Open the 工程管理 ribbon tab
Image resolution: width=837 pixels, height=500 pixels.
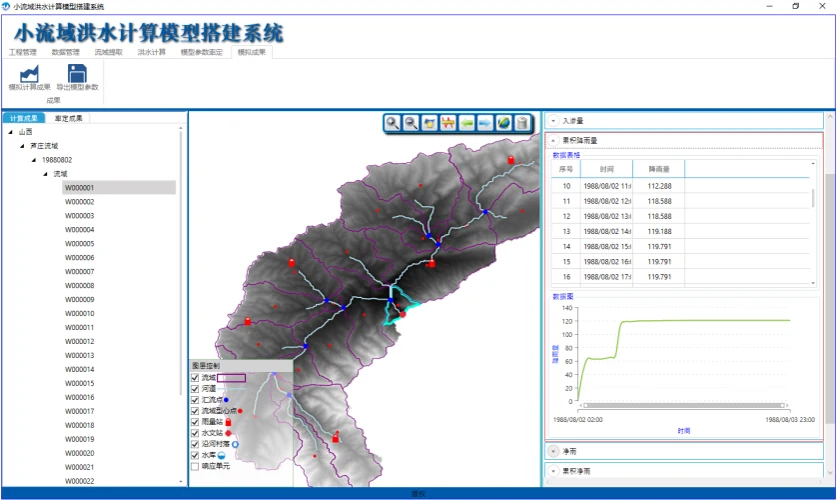(22, 52)
